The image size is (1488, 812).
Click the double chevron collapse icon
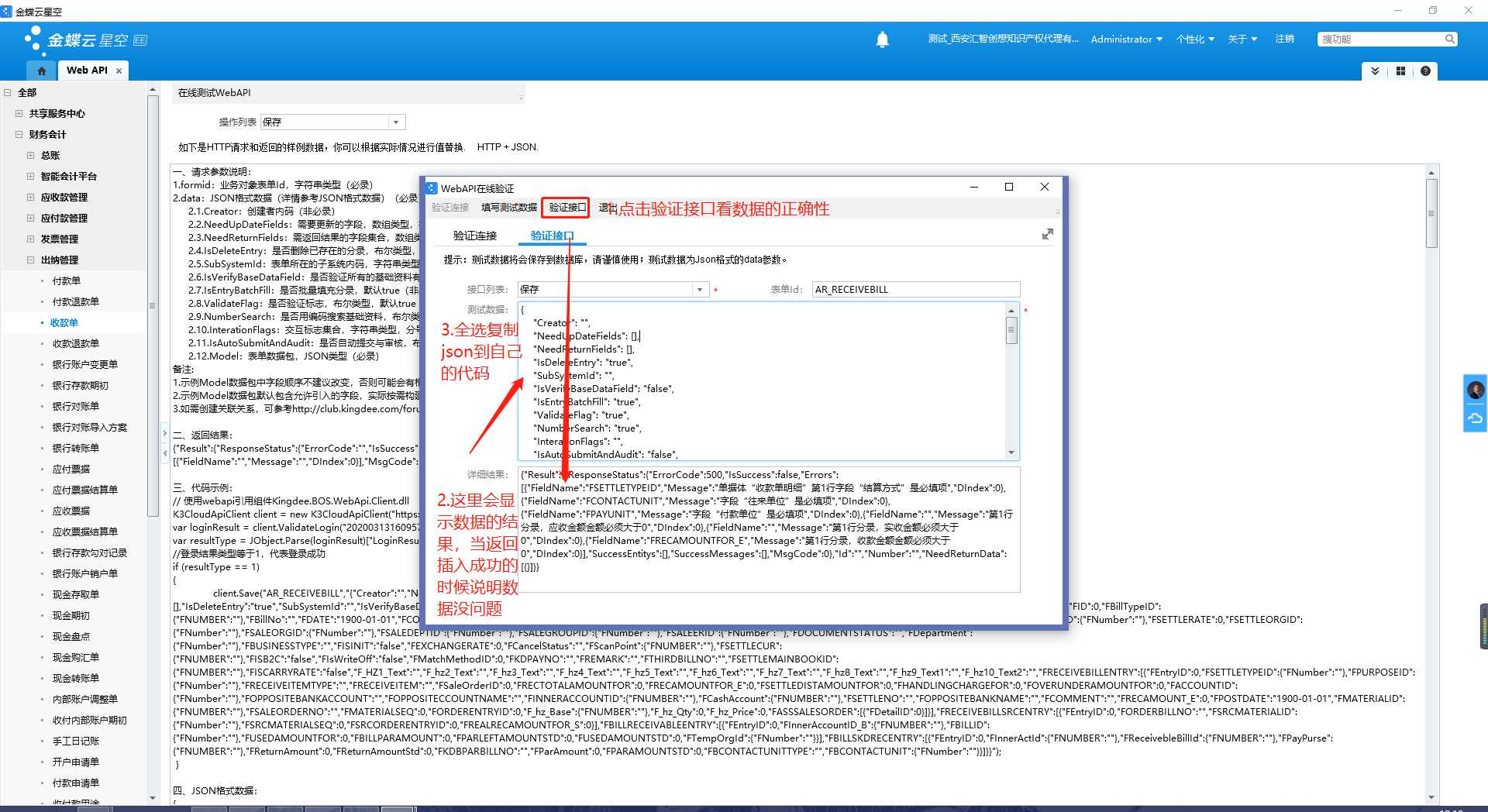[x=1375, y=71]
